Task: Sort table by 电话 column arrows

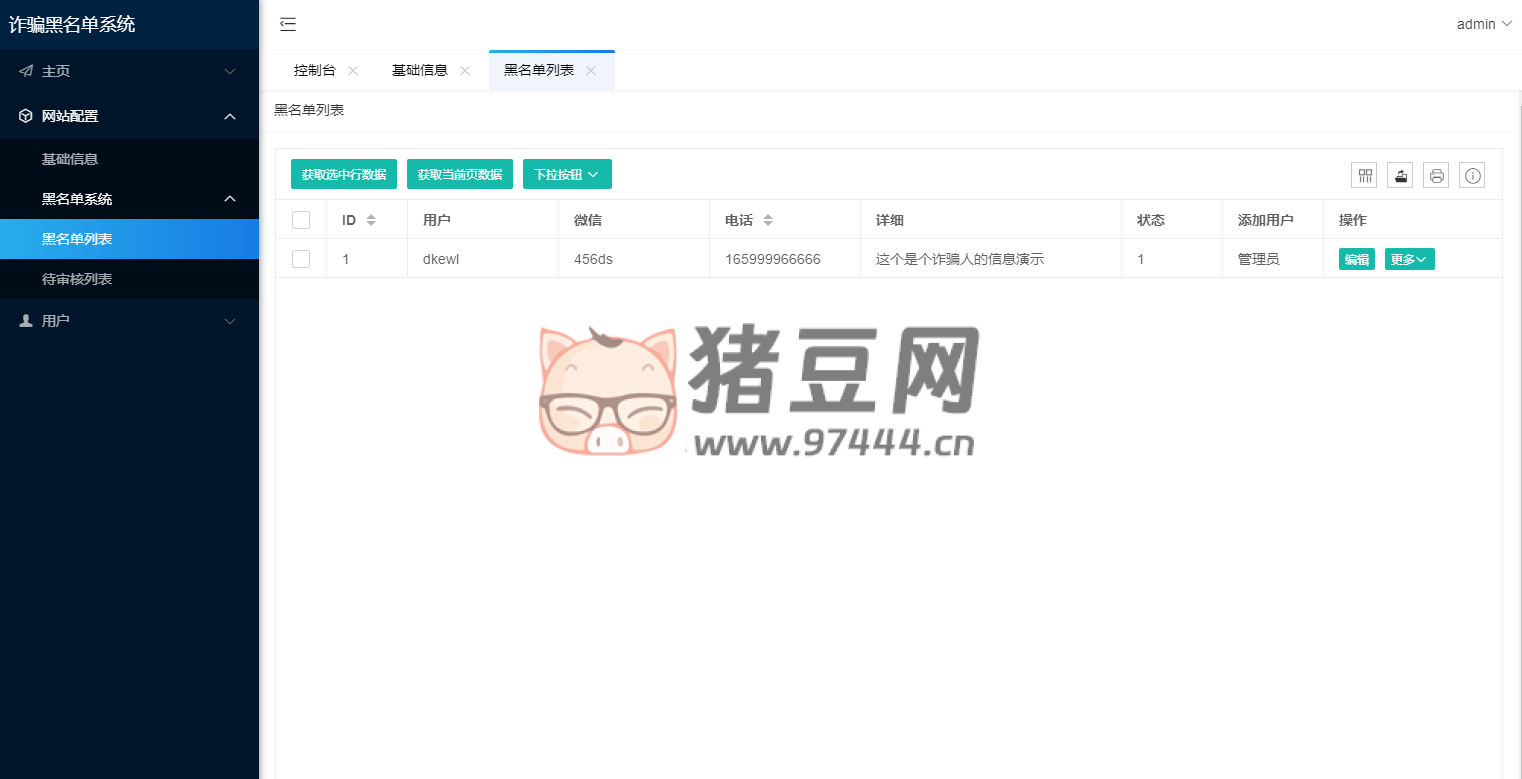Action: pos(768,220)
